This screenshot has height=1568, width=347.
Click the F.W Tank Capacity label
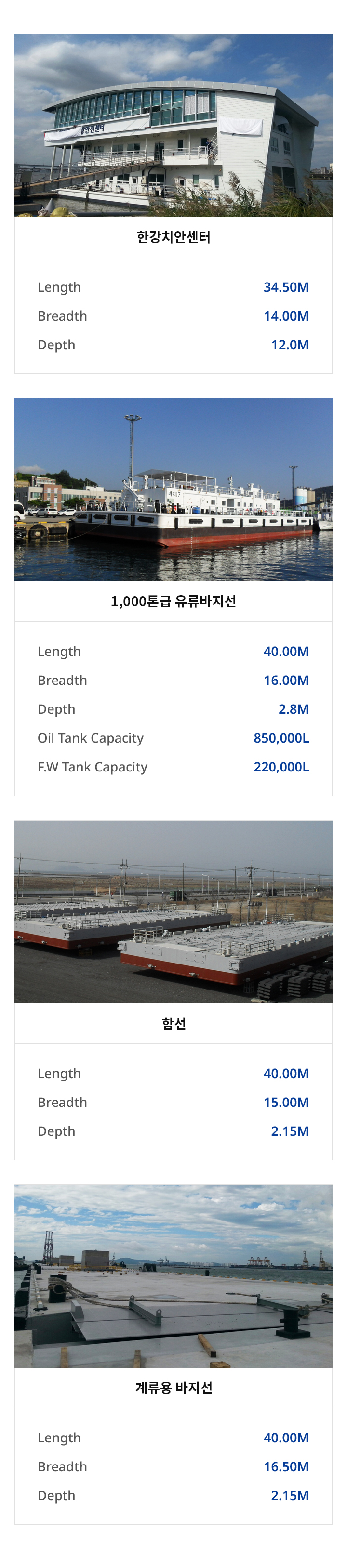92,766
